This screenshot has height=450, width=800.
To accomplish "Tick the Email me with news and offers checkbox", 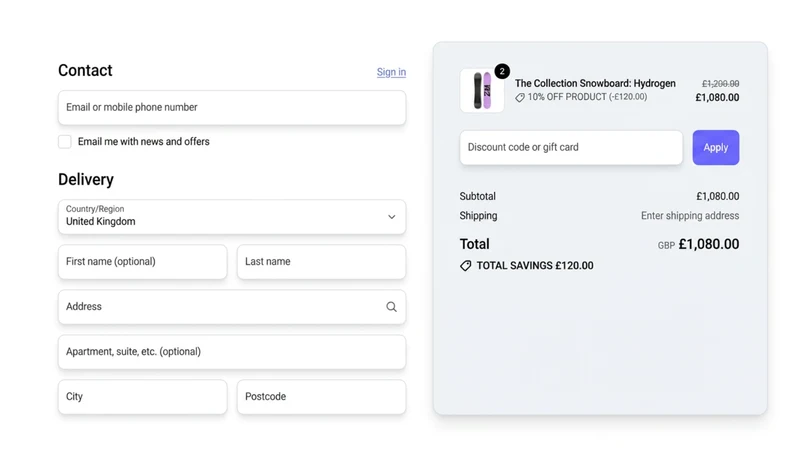I will point(65,141).
